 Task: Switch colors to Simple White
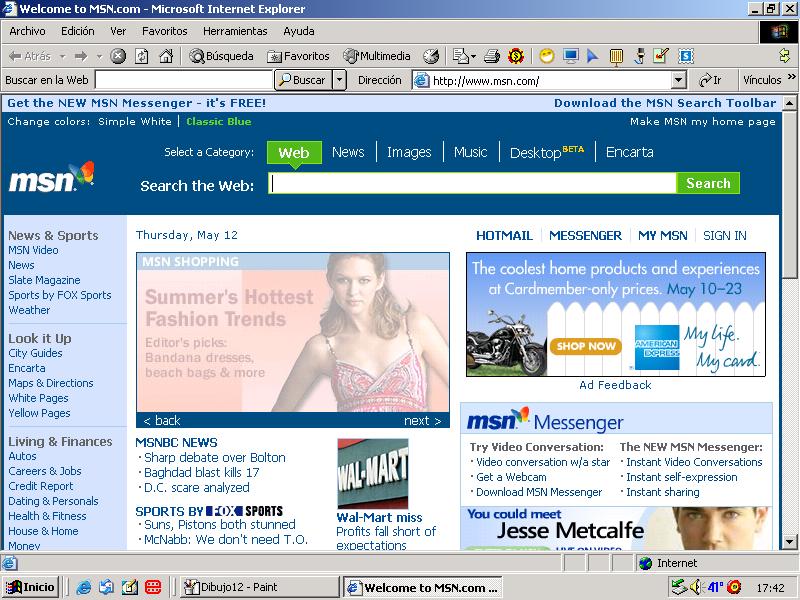point(135,121)
